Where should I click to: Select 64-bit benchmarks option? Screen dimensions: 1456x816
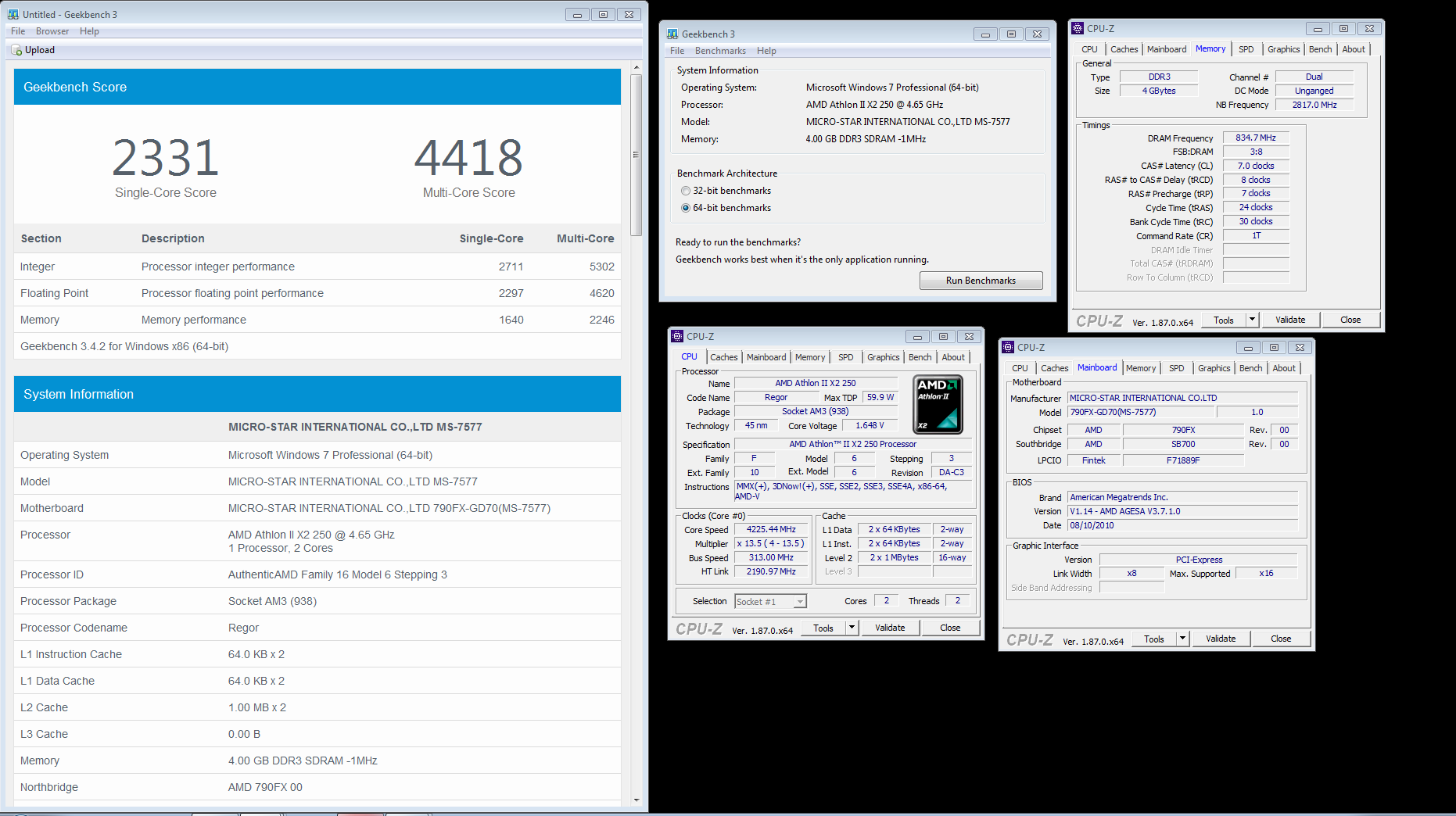[726, 208]
